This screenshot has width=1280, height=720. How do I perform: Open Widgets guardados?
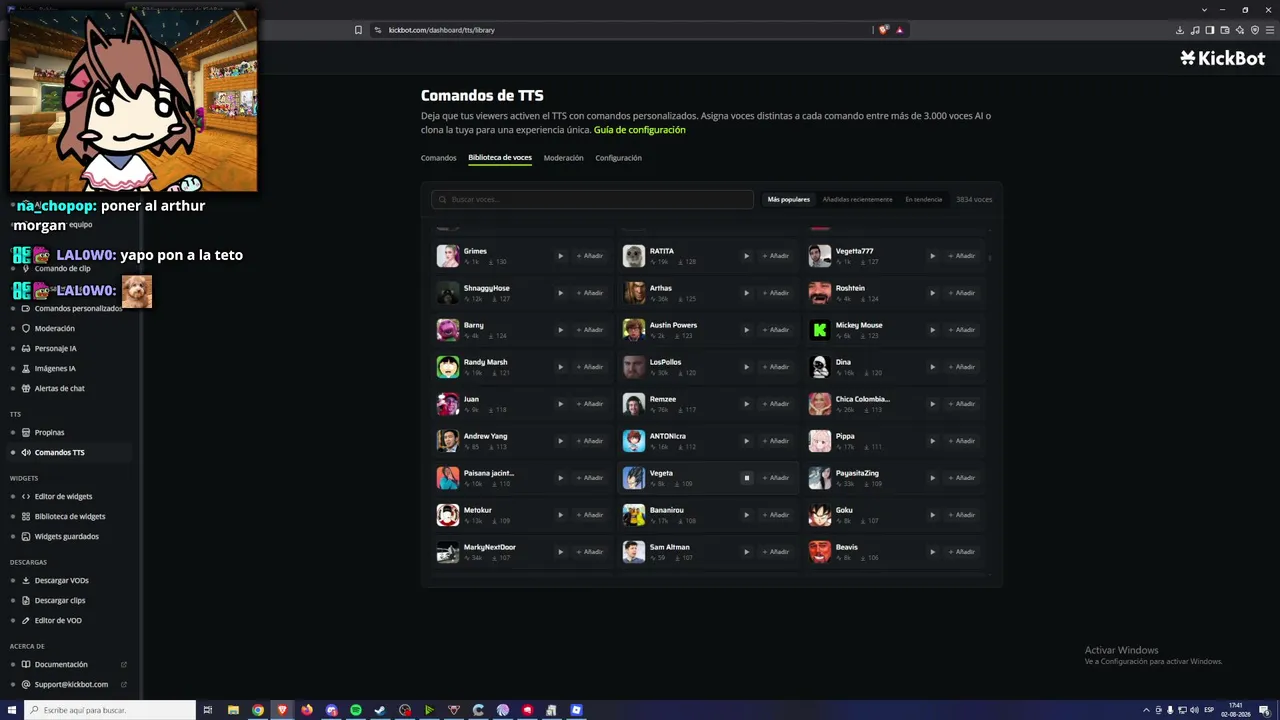(67, 536)
